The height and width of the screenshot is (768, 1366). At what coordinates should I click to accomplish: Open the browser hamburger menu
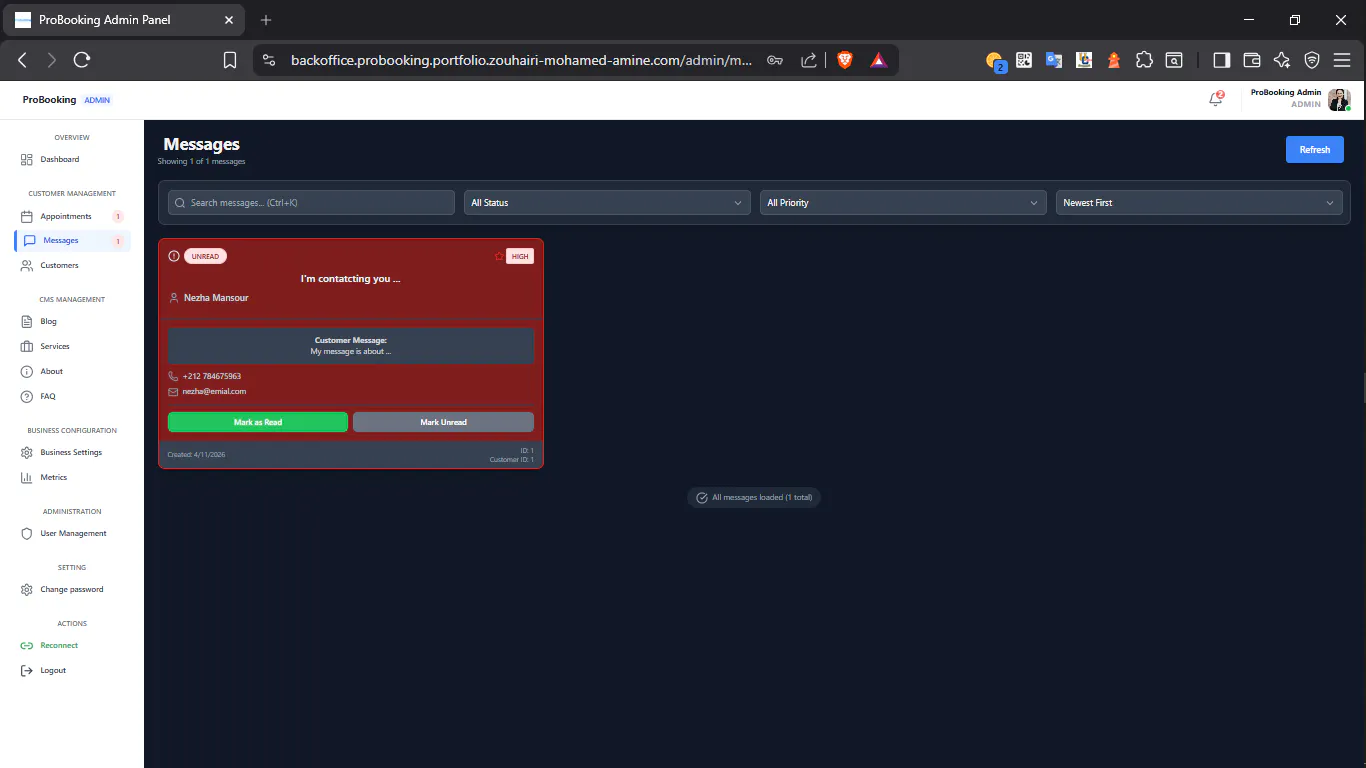[x=1342, y=60]
